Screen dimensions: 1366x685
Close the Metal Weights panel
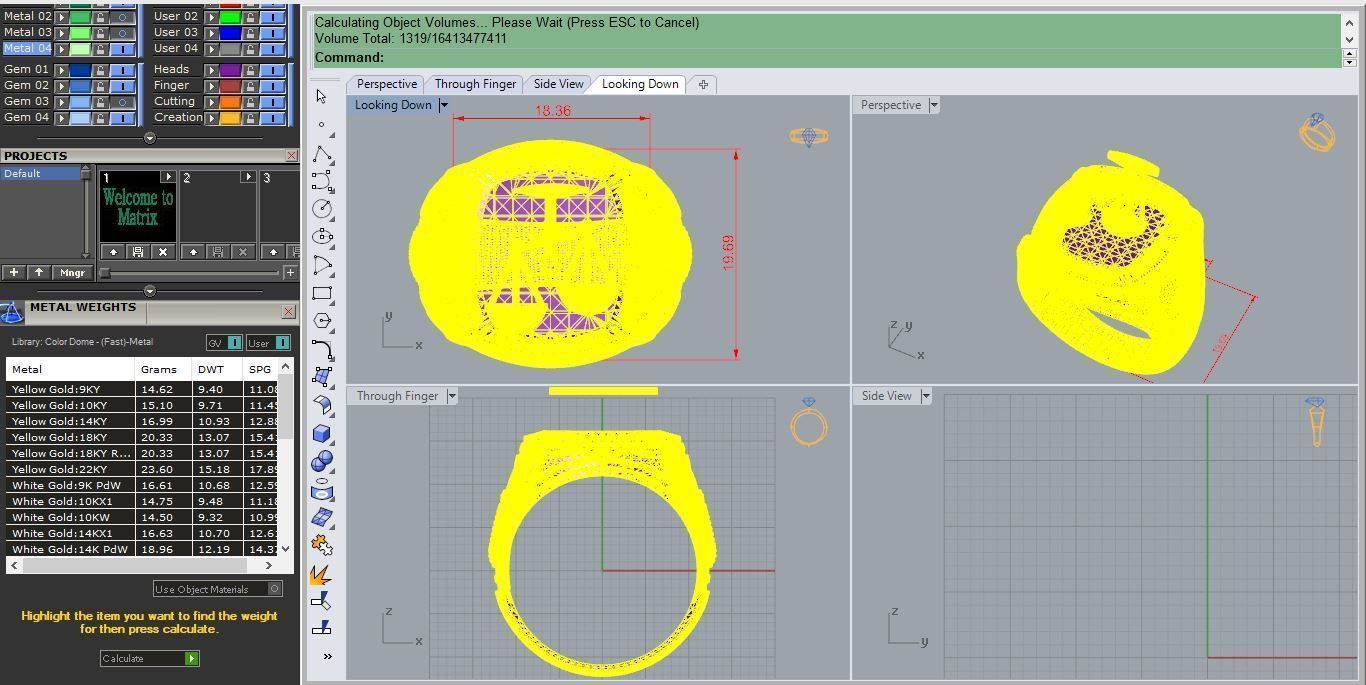pos(288,312)
